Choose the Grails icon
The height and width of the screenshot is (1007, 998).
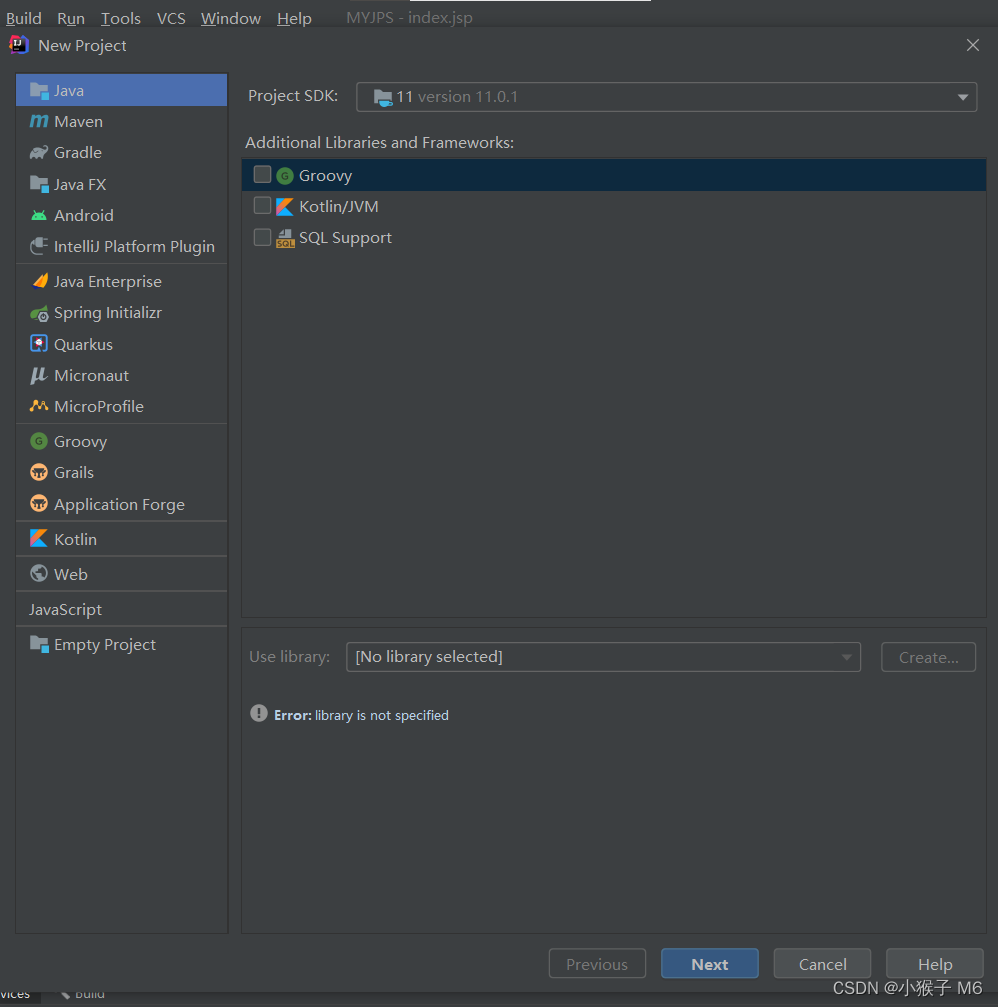point(39,473)
